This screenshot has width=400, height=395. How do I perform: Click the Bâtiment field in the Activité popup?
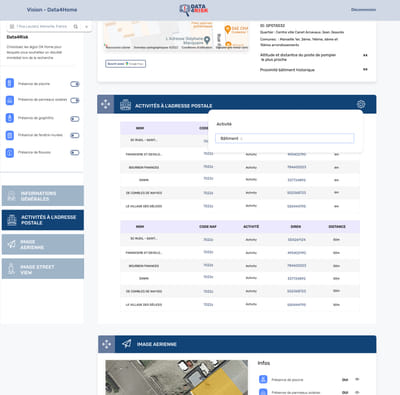(284, 138)
